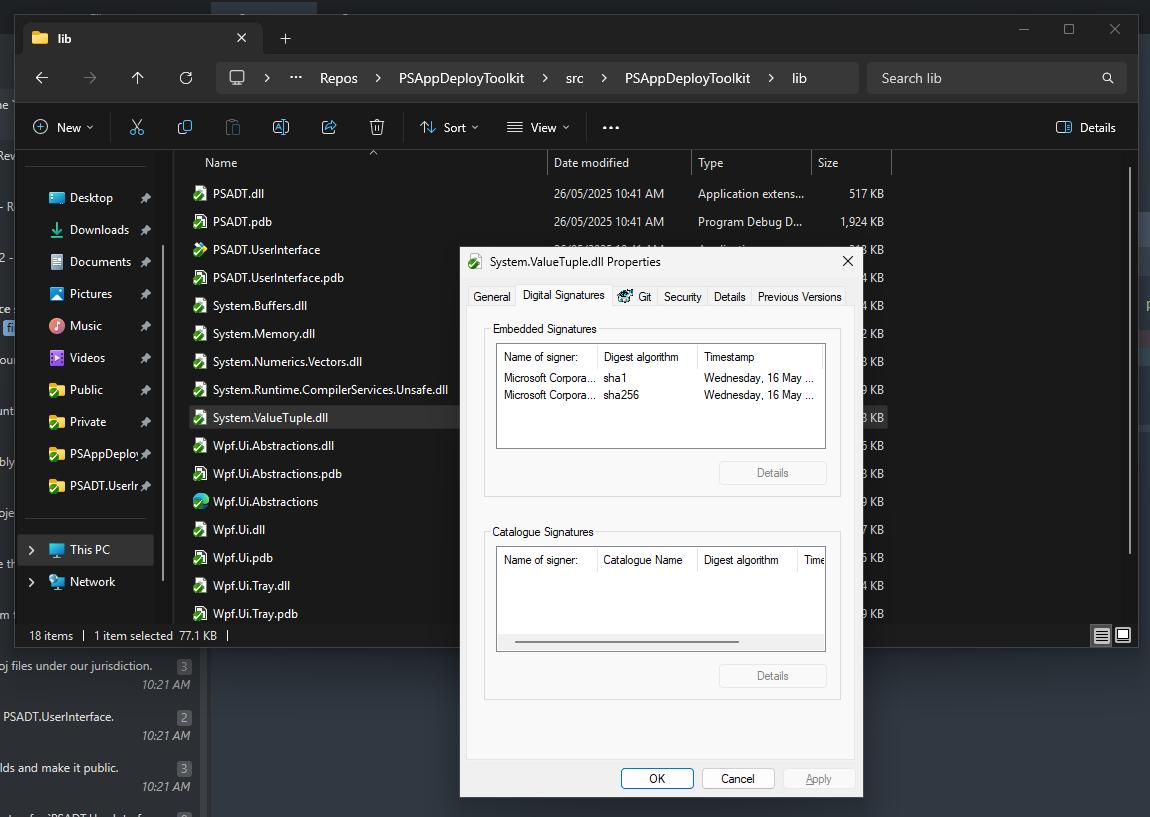Open the Sort dropdown menu
Viewport: 1150px width, 817px height.
[x=449, y=127]
